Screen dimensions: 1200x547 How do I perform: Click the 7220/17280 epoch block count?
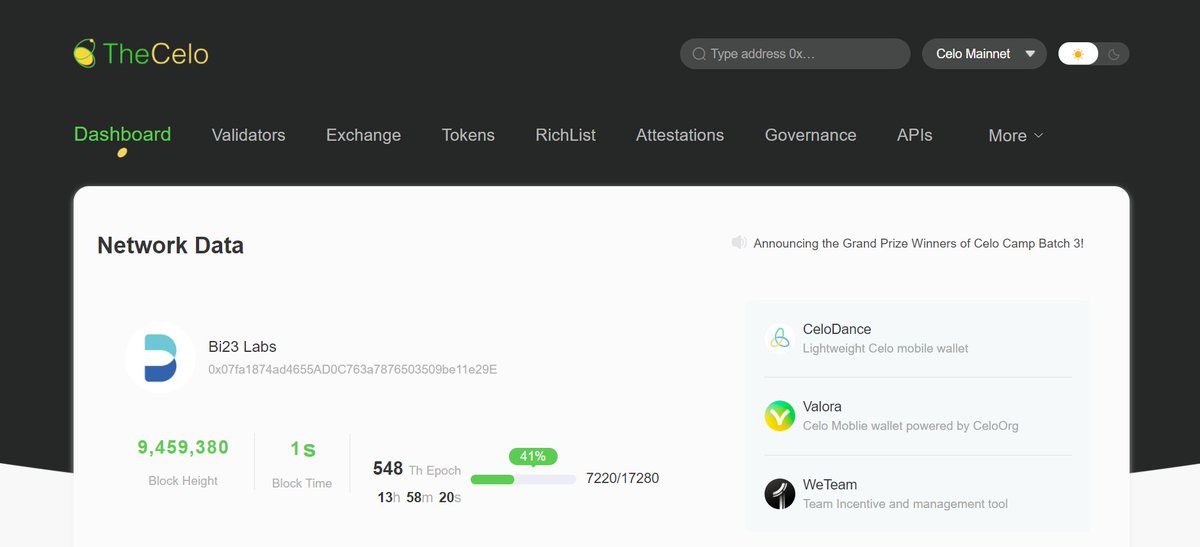[x=622, y=478]
